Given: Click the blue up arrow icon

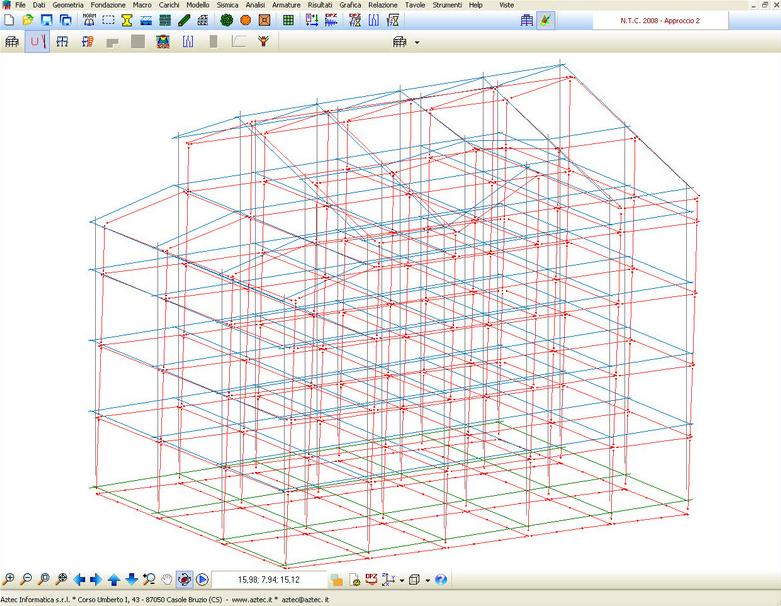Looking at the screenshot, I should pos(114,579).
